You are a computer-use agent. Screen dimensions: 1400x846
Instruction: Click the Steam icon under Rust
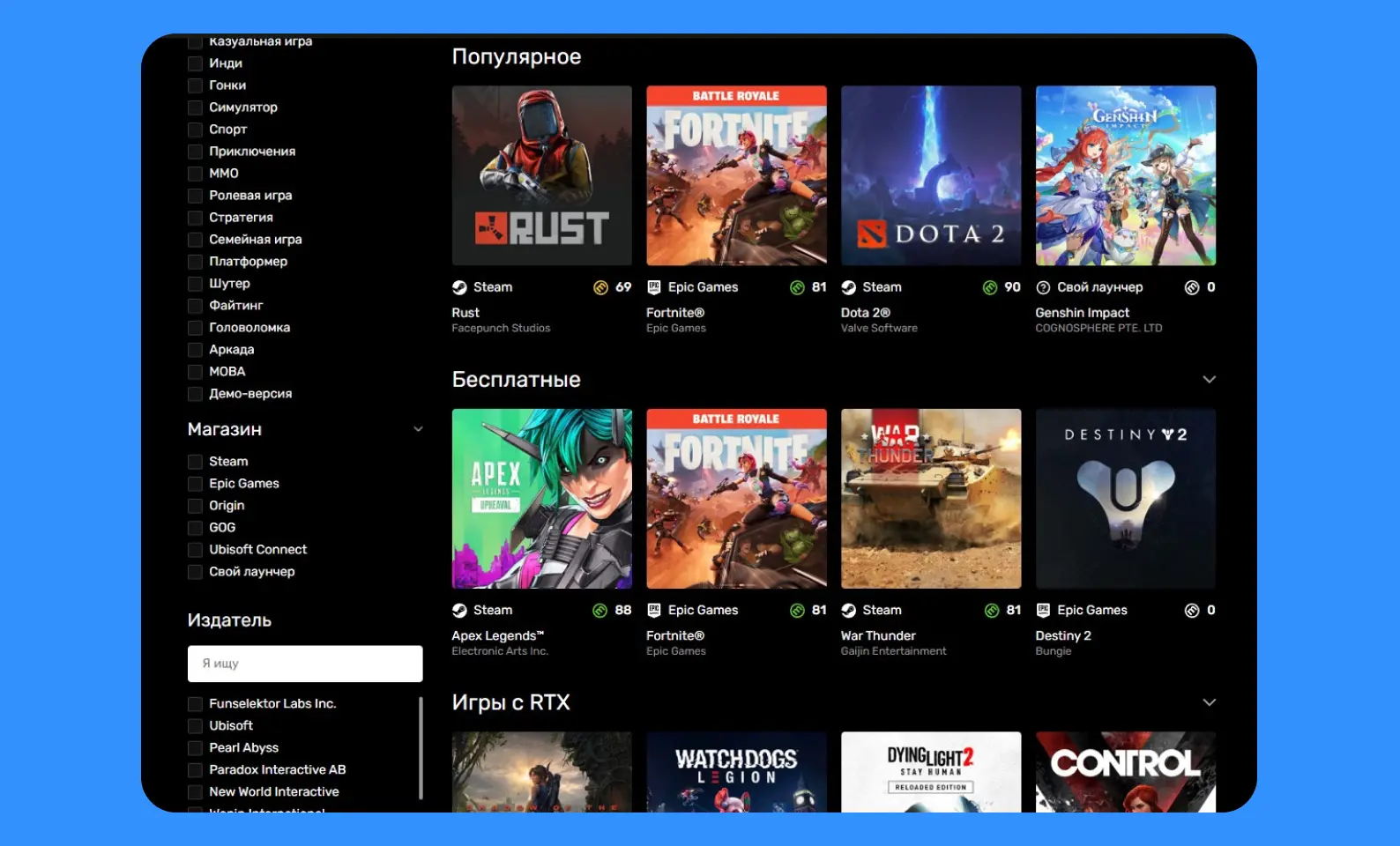pos(459,287)
